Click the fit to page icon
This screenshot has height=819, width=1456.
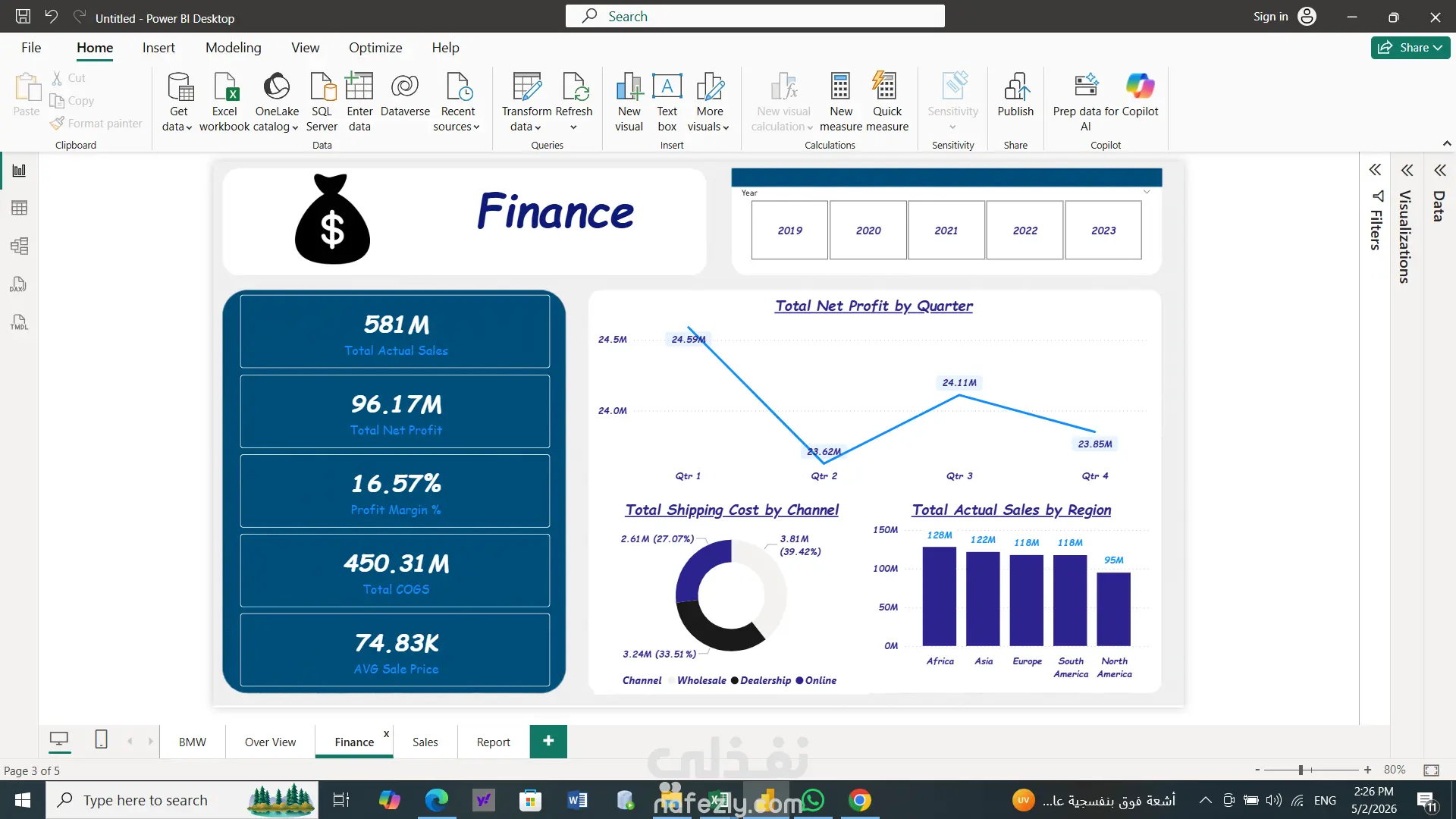tap(1431, 770)
